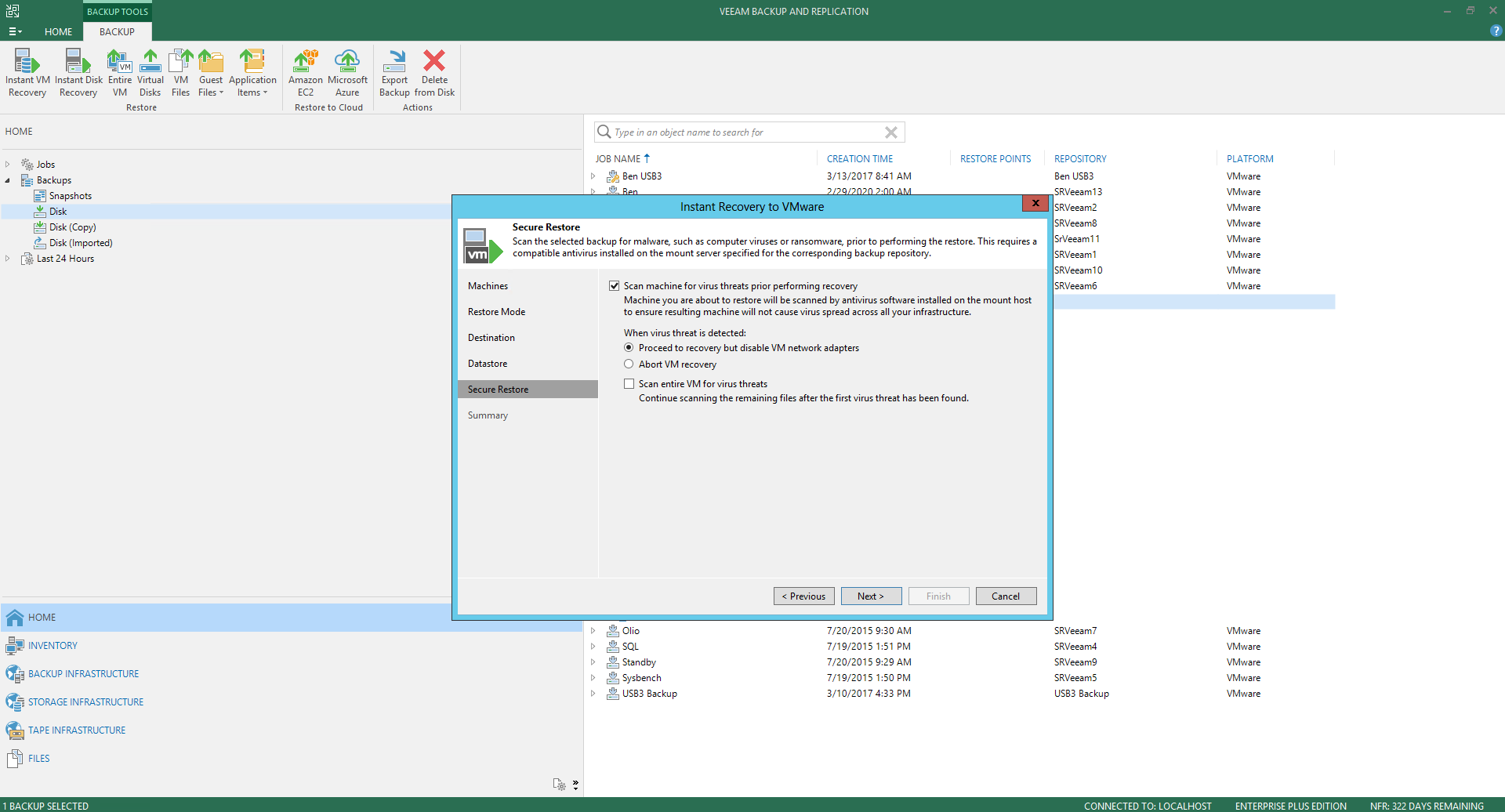The height and width of the screenshot is (812, 1505).
Task: Click Microsoft Azure restore icon
Action: [x=347, y=72]
